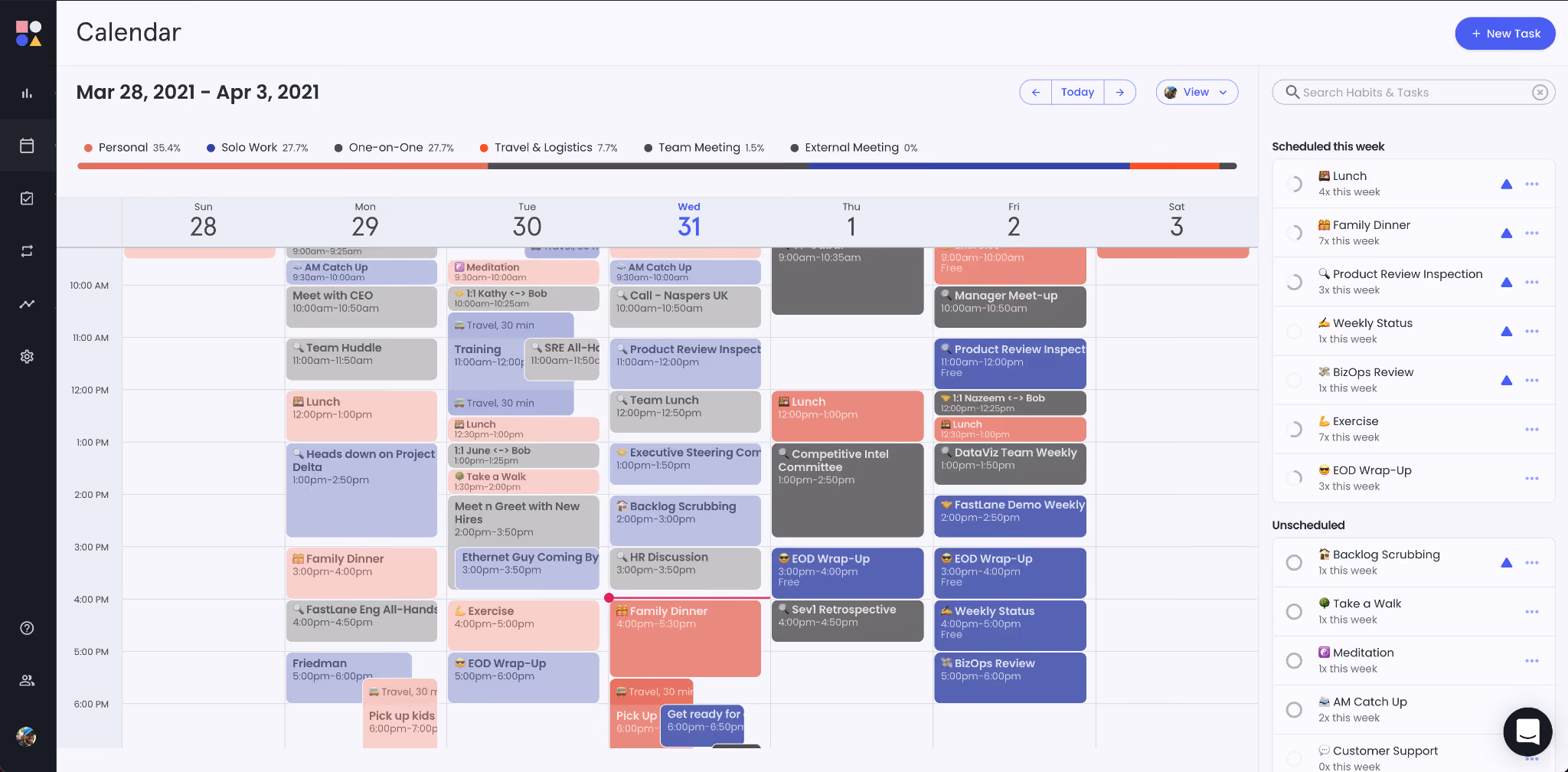
Task: Open Competitive Intel Committee event
Action: point(848,490)
